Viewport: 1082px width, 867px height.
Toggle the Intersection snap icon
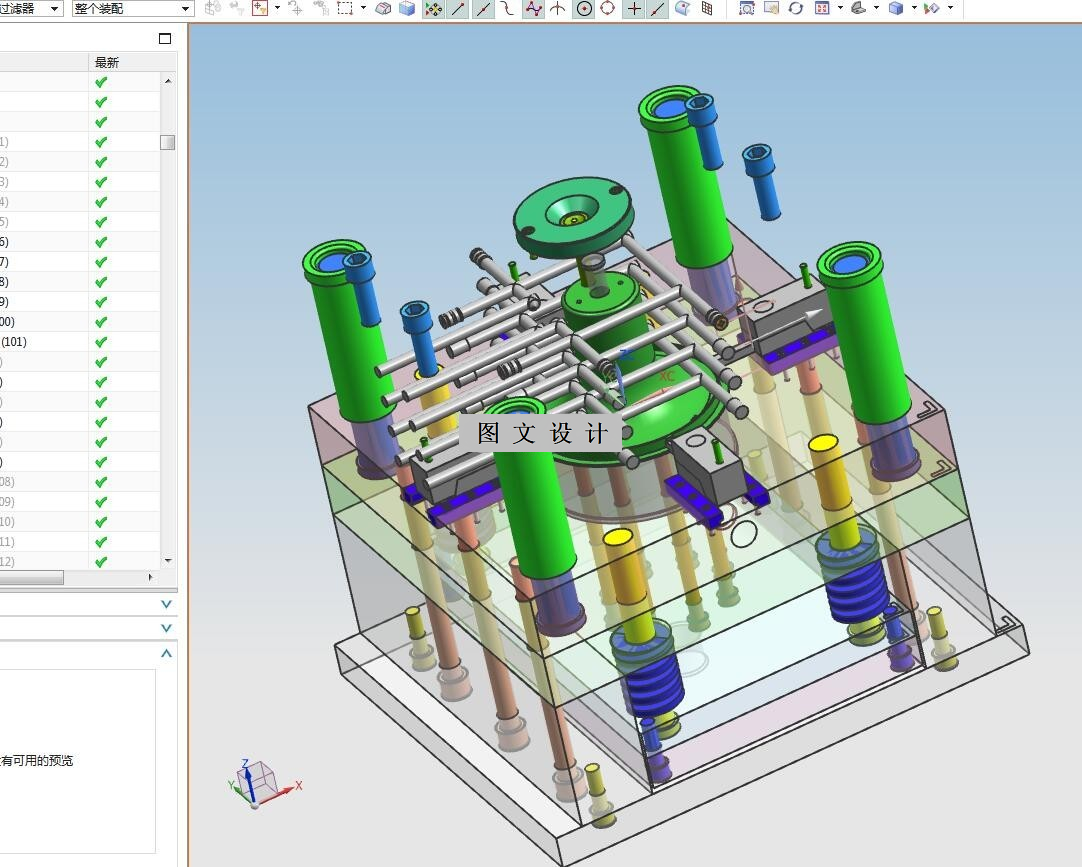[x=558, y=8]
